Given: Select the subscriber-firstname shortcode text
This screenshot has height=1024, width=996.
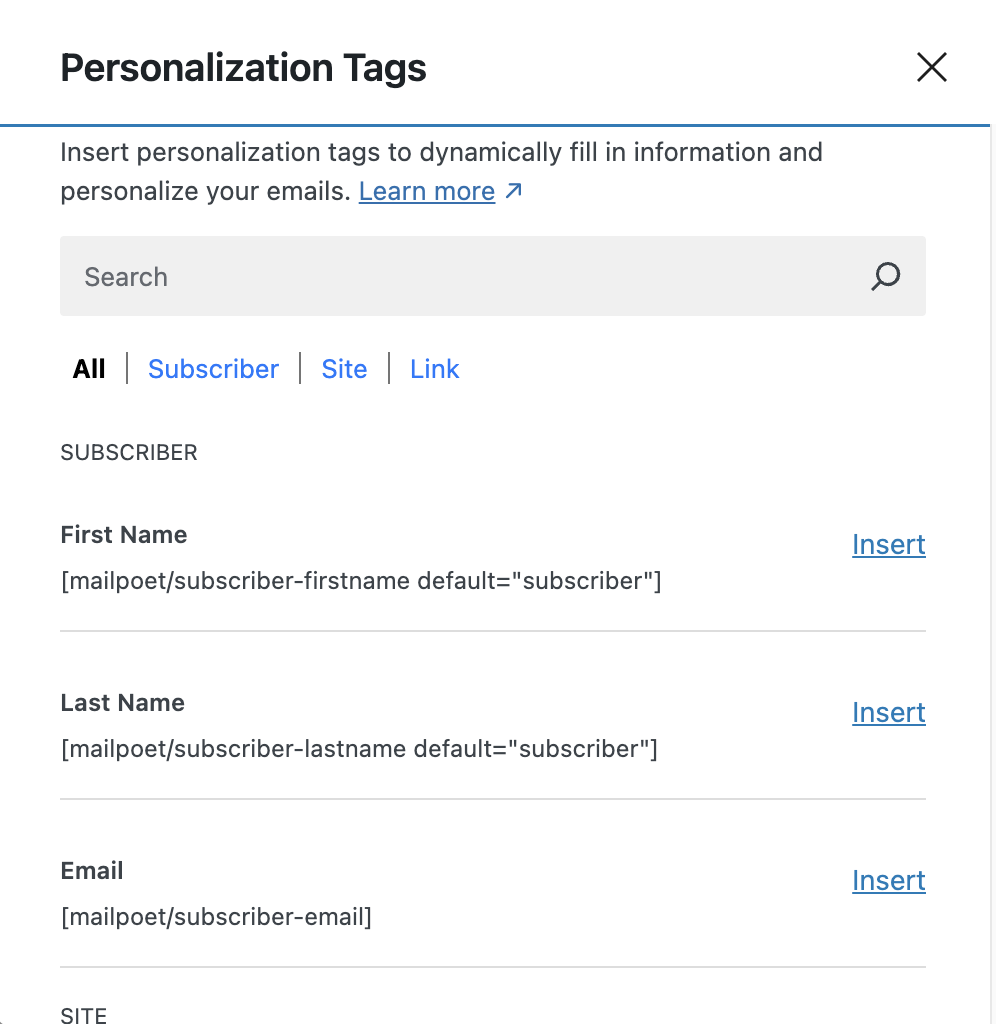Looking at the screenshot, I should pos(360,581).
